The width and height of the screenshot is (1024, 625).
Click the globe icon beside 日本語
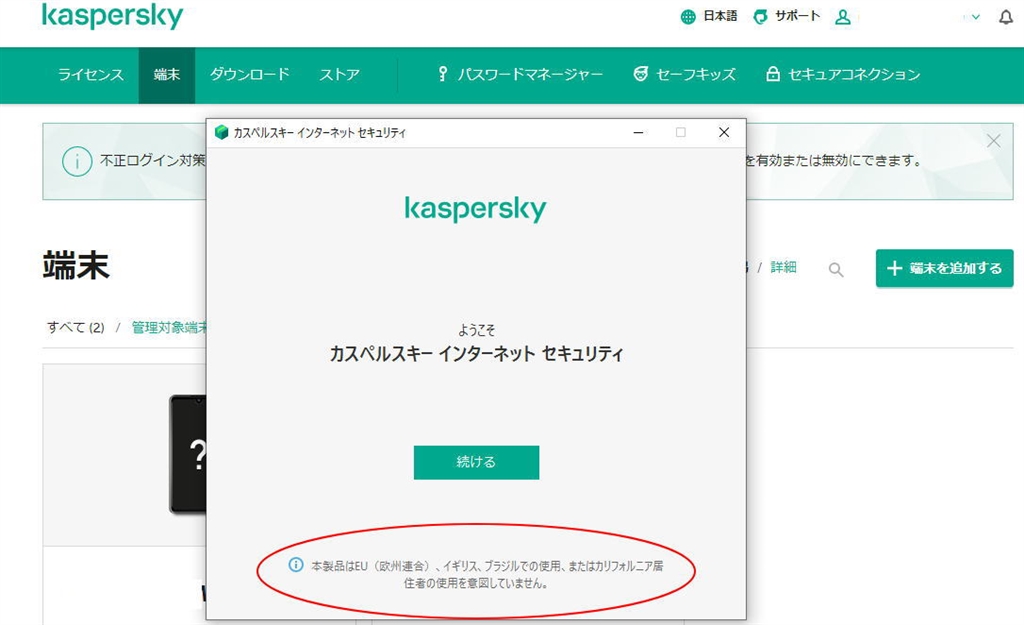688,17
